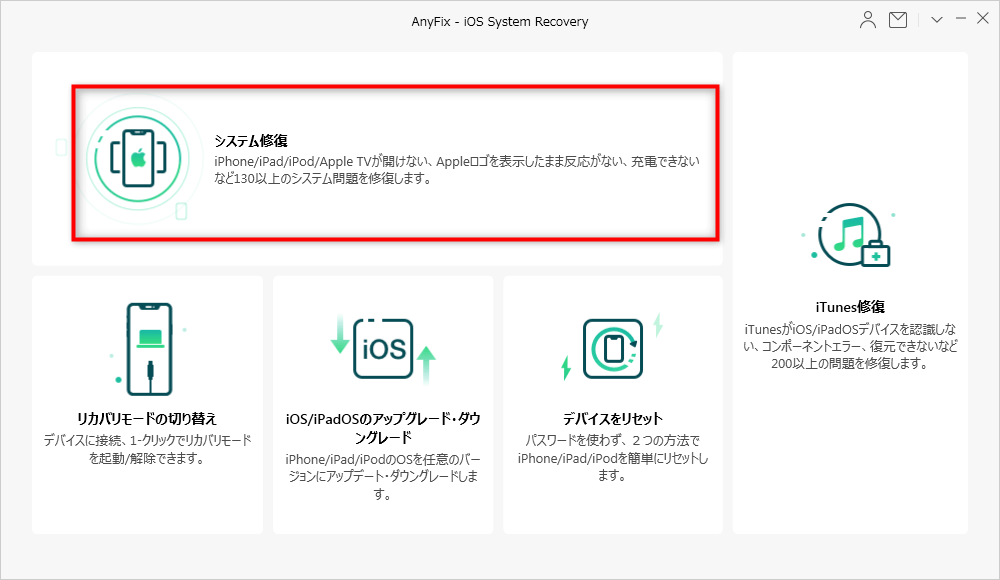Click the システム修復 phone icon
The width and height of the screenshot is (1000, 580).
[x=138, y=158]
